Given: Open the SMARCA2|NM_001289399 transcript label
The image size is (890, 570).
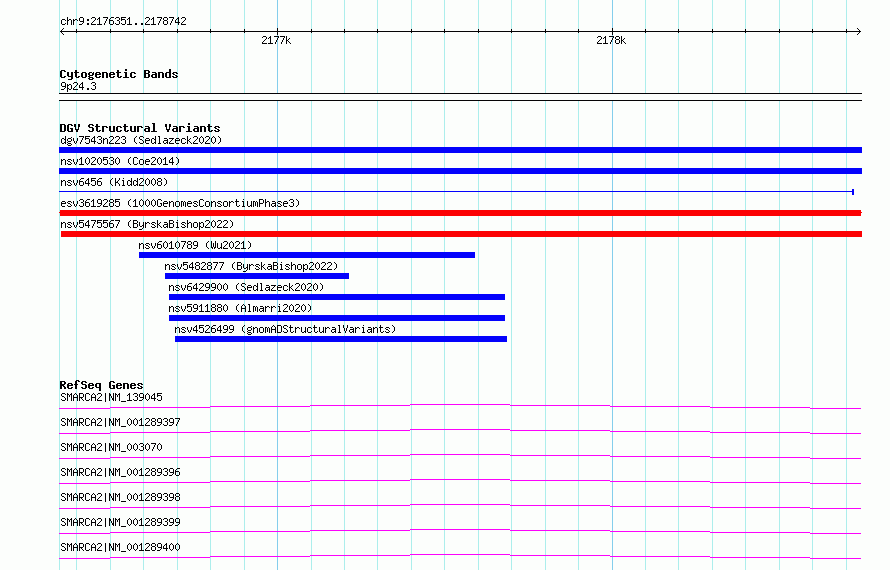Looking at the screenshot, I should [x=120, y=522].
